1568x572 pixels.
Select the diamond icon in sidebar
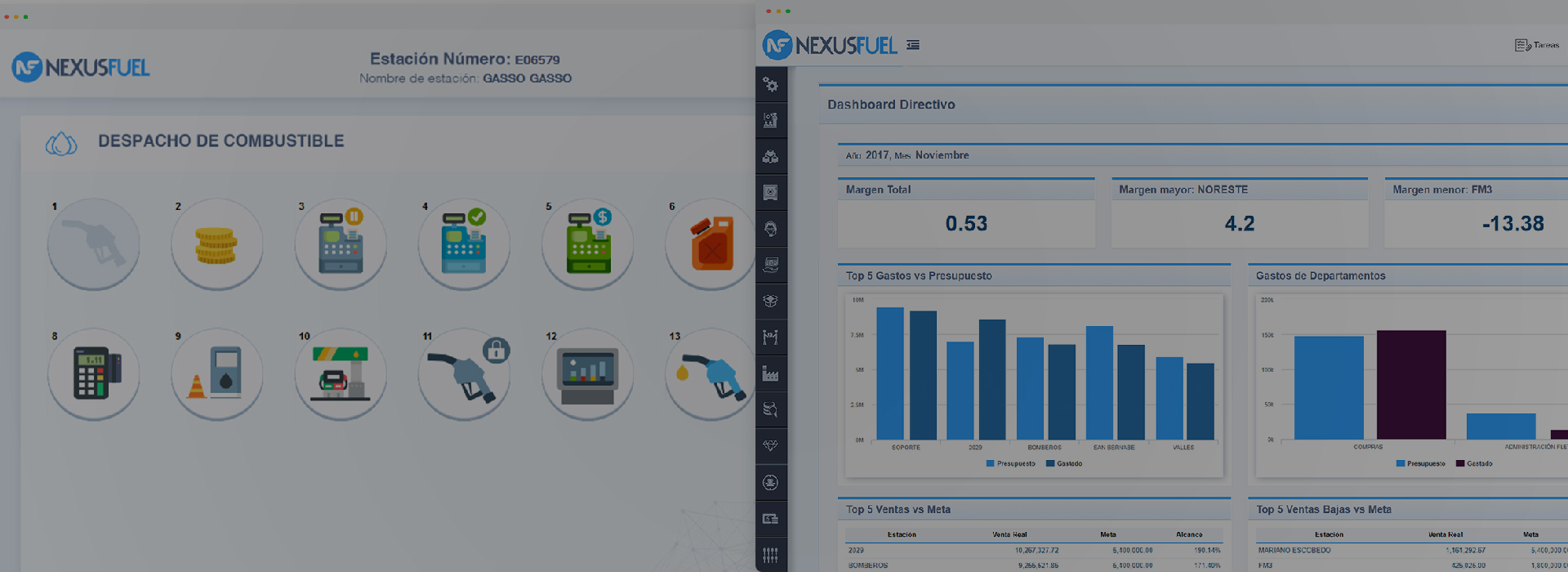click(770, 445)
